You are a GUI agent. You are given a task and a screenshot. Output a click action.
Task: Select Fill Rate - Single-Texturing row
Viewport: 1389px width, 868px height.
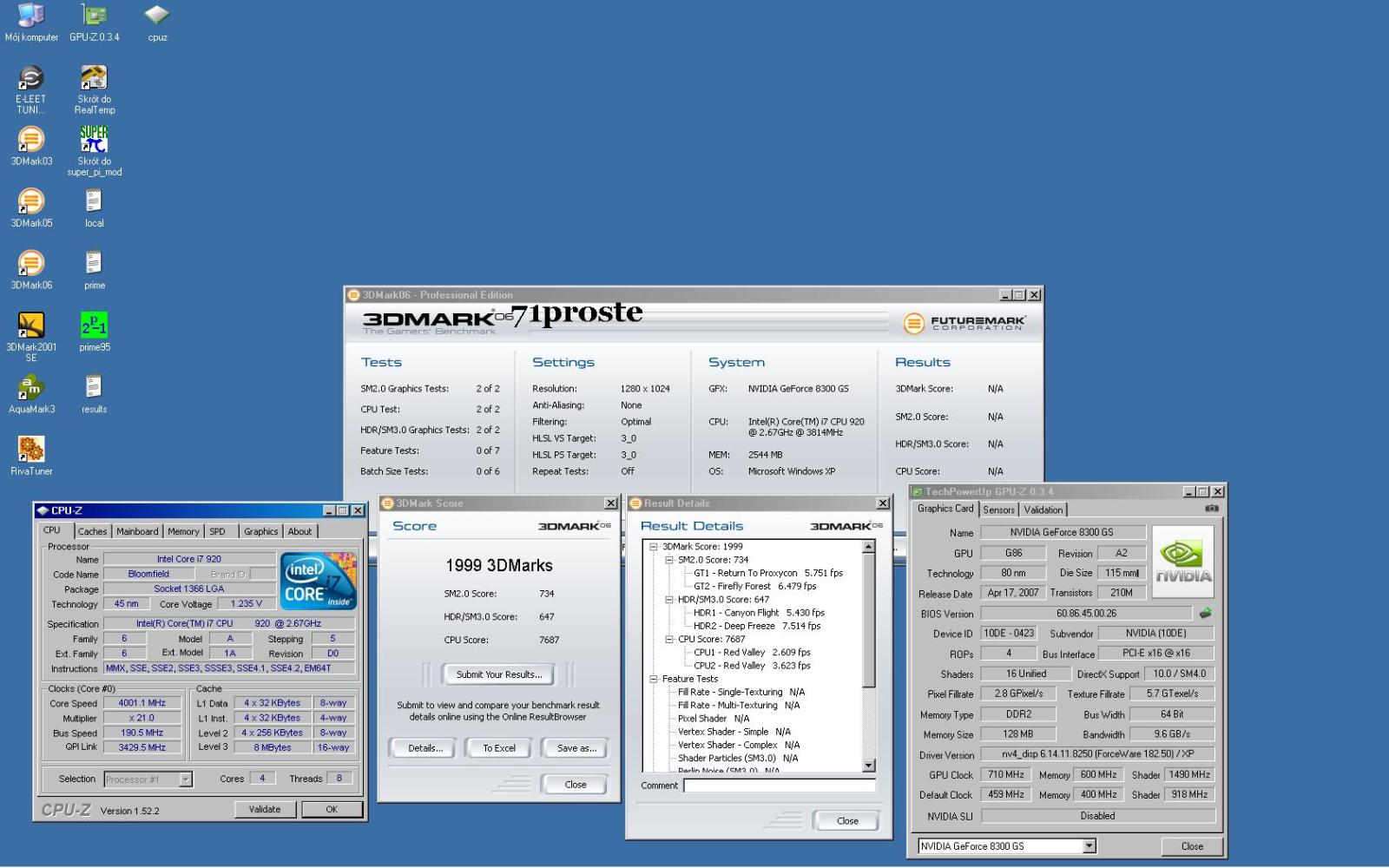(741, 692)
